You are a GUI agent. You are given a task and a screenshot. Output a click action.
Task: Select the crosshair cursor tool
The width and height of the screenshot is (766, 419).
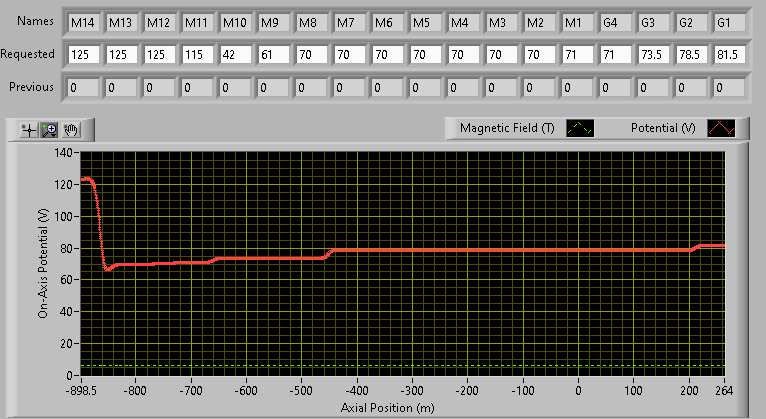[29, 130]
